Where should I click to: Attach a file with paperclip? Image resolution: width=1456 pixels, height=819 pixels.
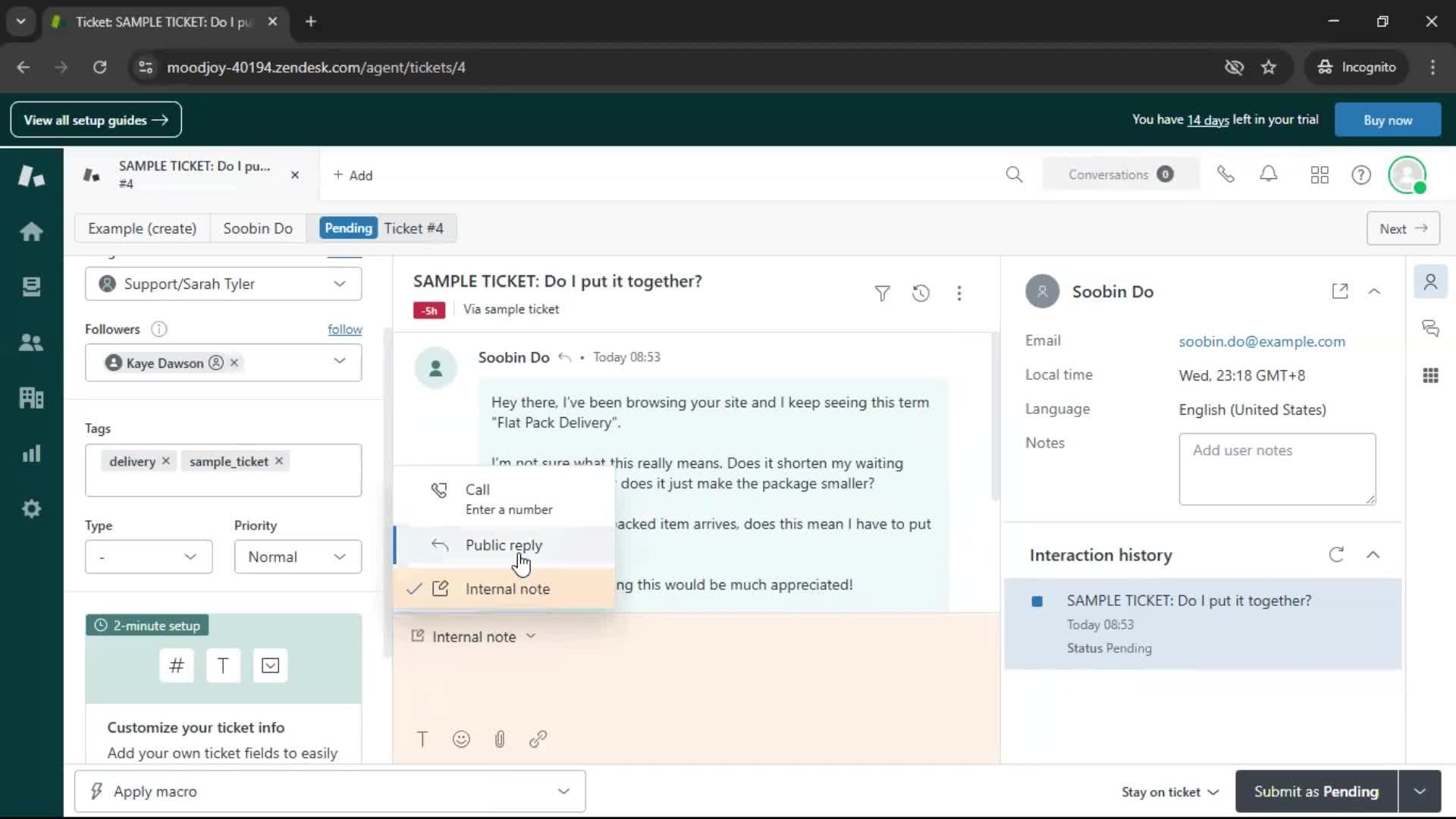coord(500,739)
